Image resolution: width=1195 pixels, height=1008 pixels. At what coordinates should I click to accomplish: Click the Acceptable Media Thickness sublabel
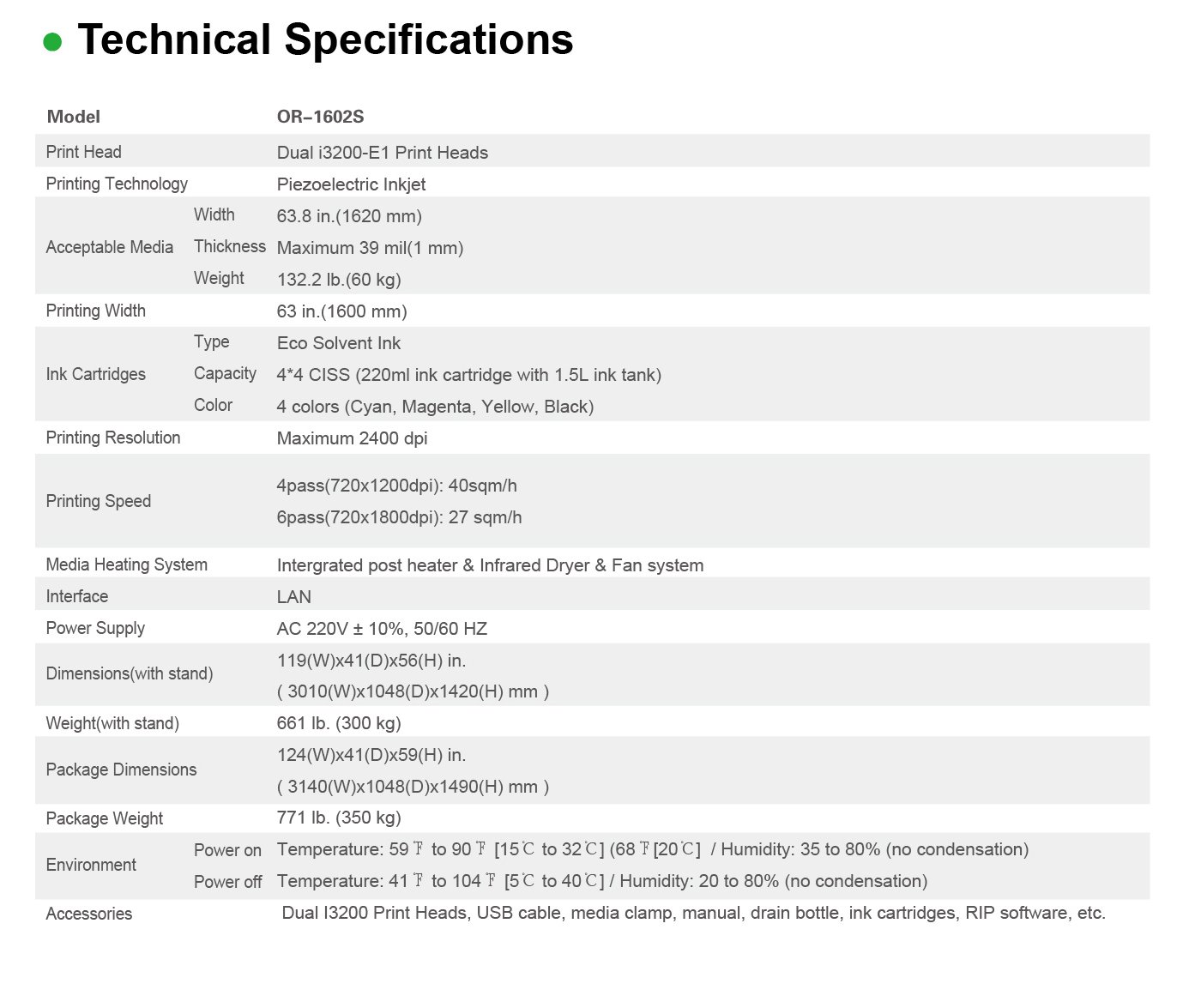(230, 246)
